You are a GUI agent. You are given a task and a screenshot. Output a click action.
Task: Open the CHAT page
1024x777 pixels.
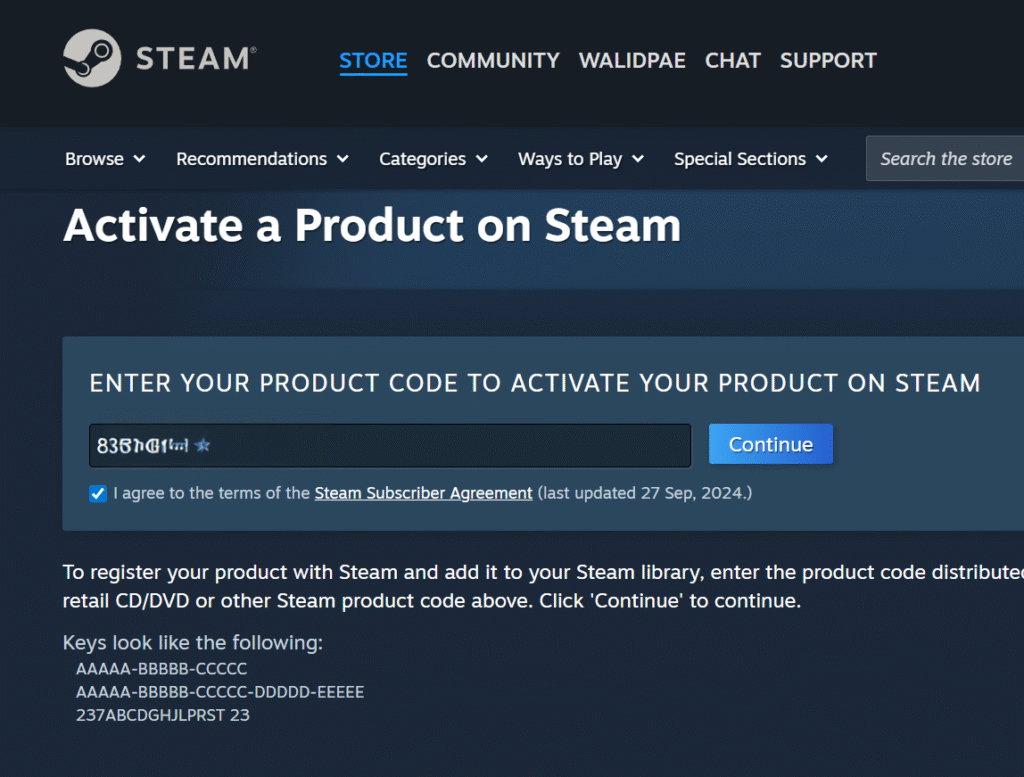(733, 61)
